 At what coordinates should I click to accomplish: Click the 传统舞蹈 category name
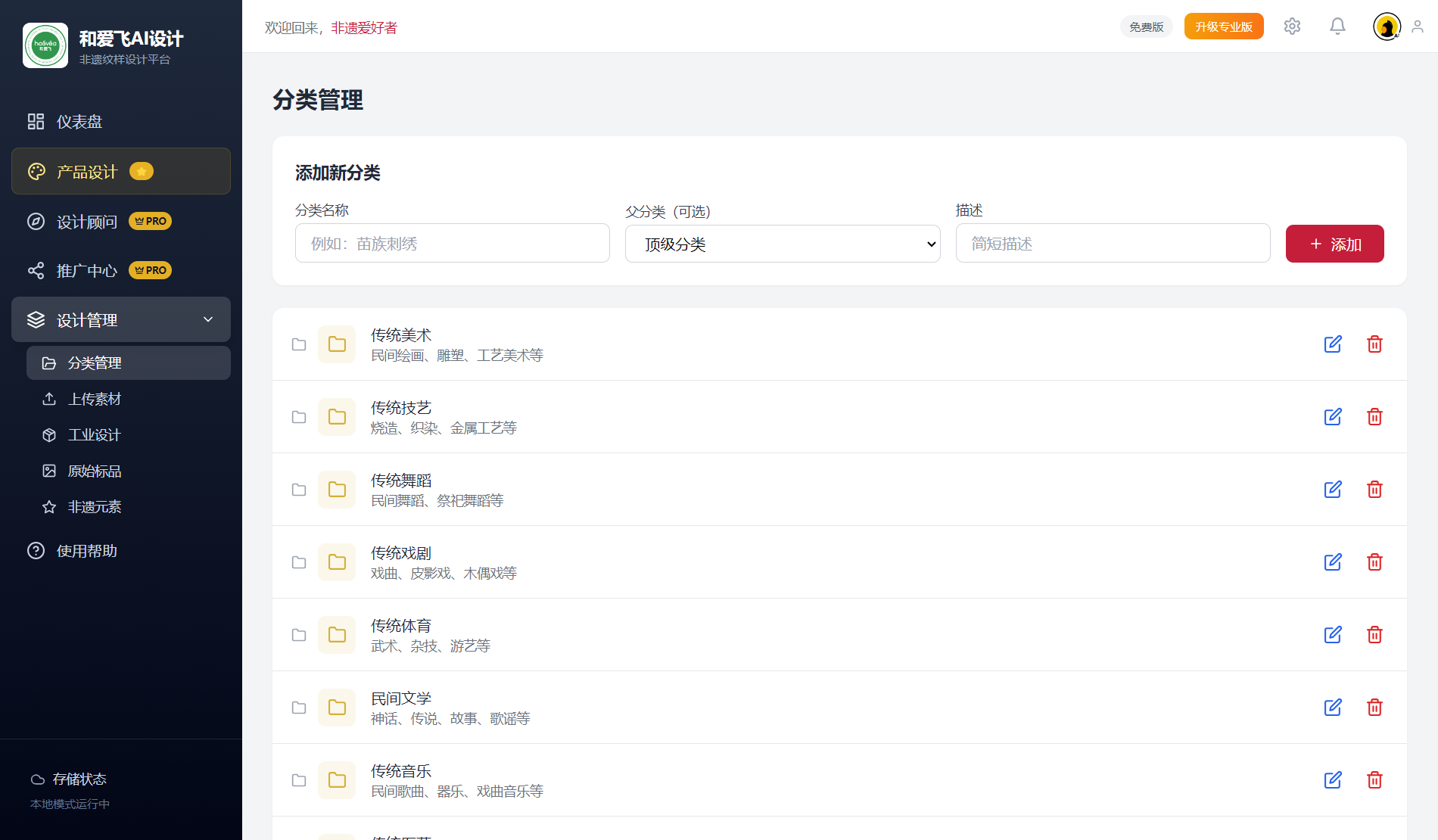pyautogui.click(x=401, y=480)
